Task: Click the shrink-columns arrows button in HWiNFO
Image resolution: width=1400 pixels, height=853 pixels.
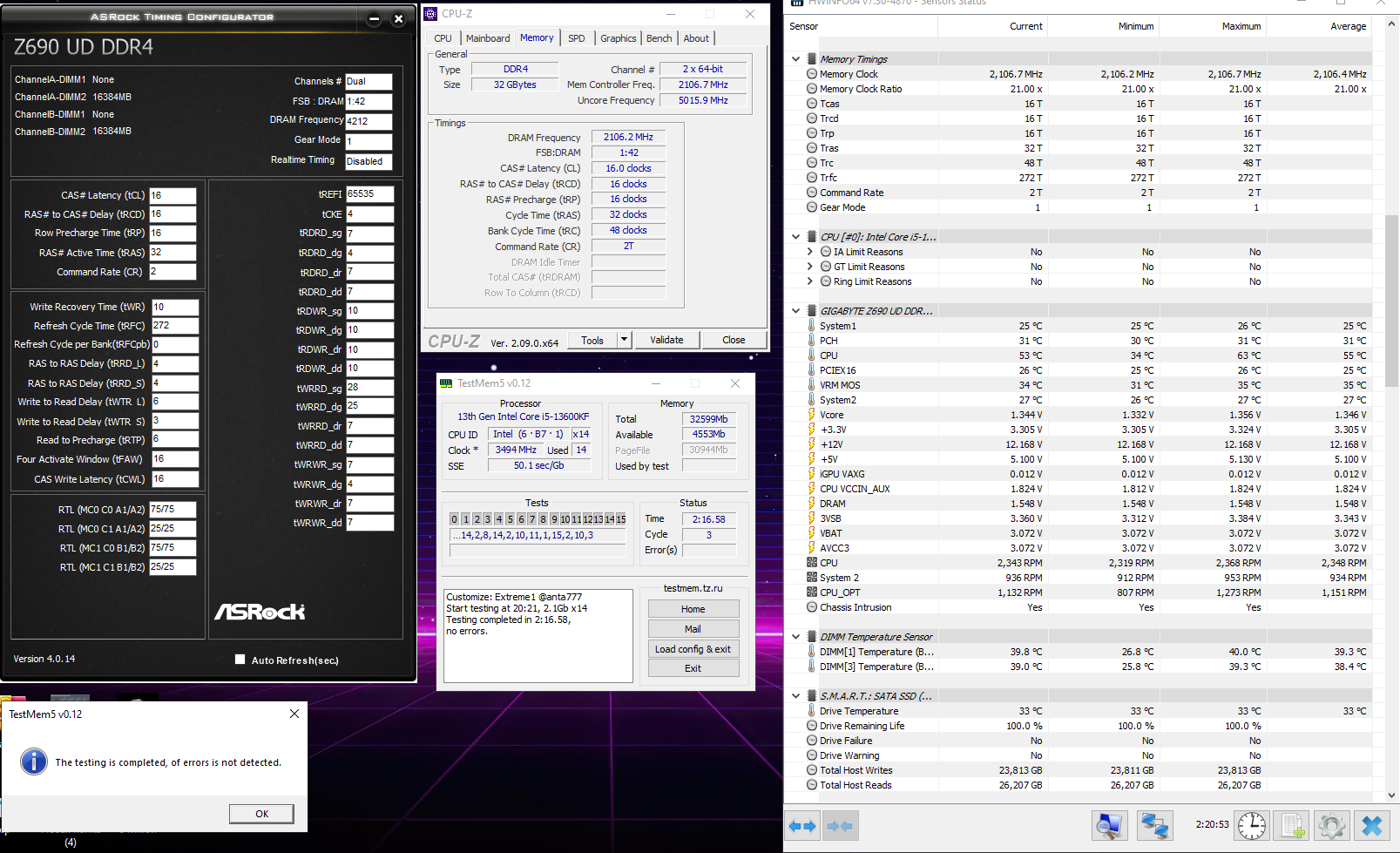Action: pos(840,825)
